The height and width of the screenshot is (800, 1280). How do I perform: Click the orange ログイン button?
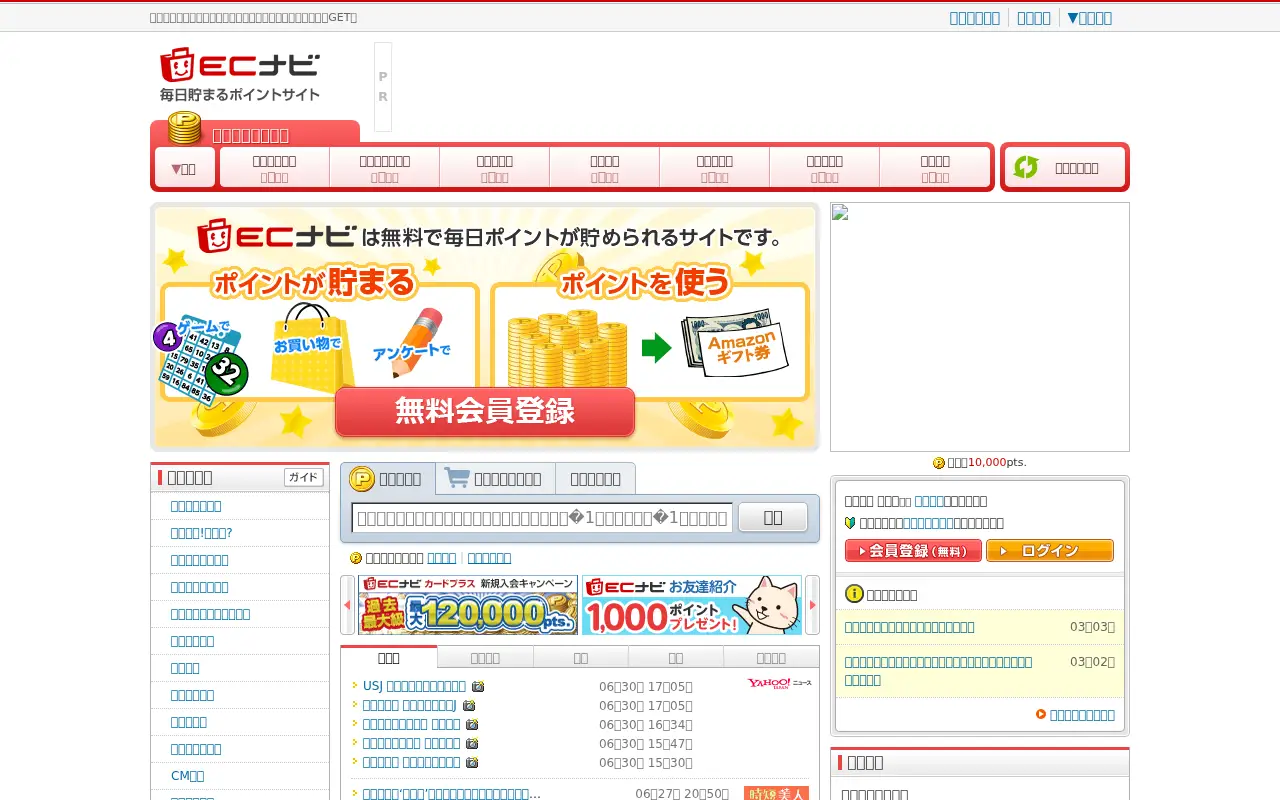coord(1050,551)
